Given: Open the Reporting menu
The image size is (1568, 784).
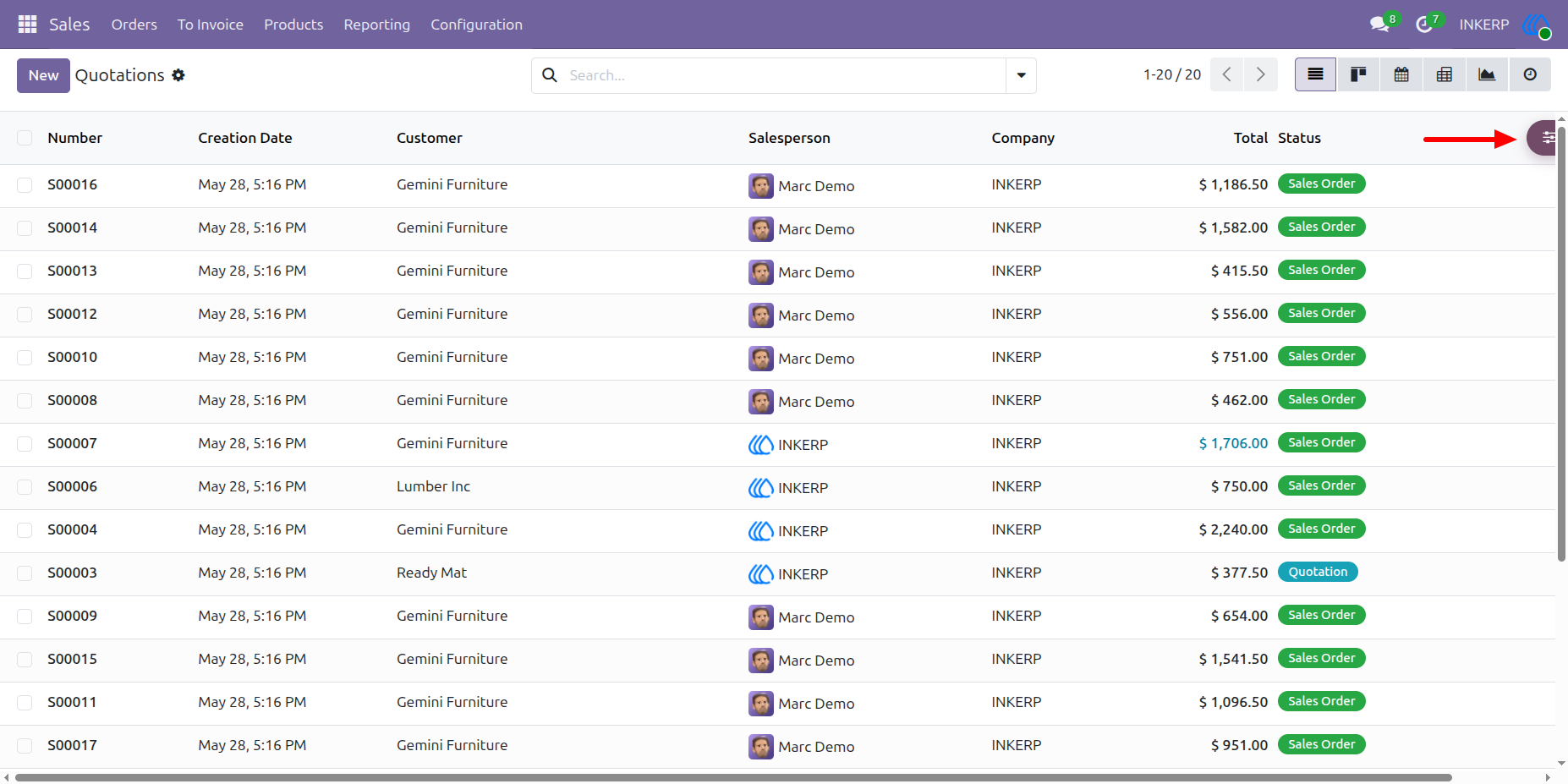Looking at the screenshot, I should (377, 25).
